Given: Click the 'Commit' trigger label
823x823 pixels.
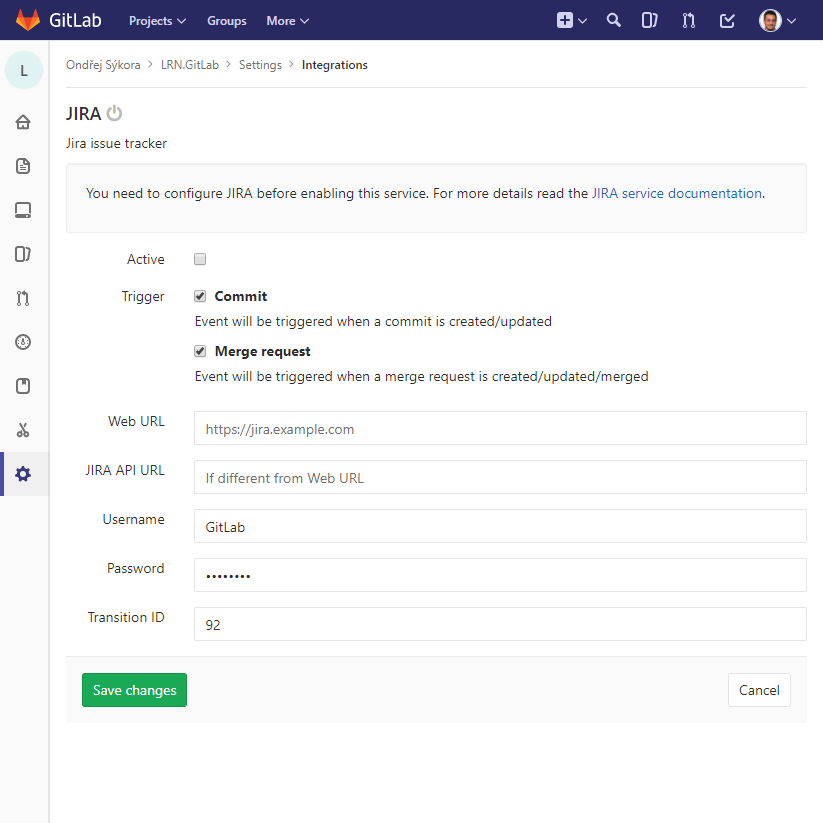Looking at the screenshot, I should pyautogui.click(x=240, y=296).
